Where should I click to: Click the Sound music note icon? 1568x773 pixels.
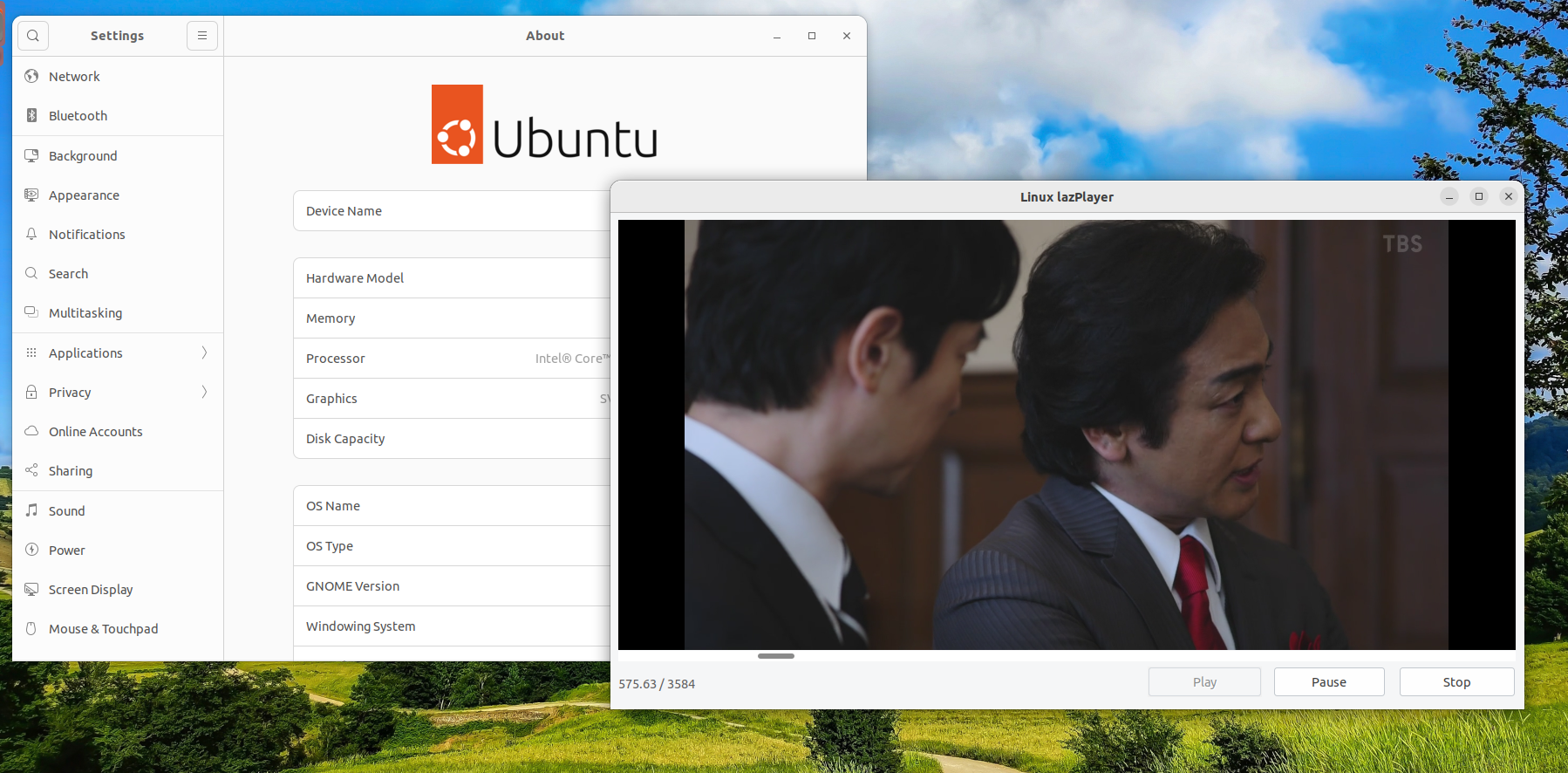[31, 510]
